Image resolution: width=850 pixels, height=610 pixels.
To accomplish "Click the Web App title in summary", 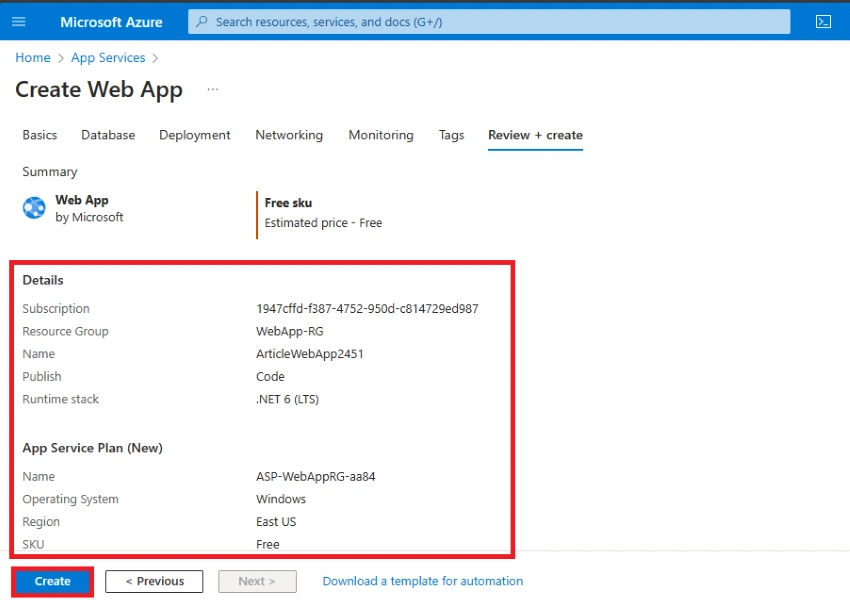I will (82, 200).
